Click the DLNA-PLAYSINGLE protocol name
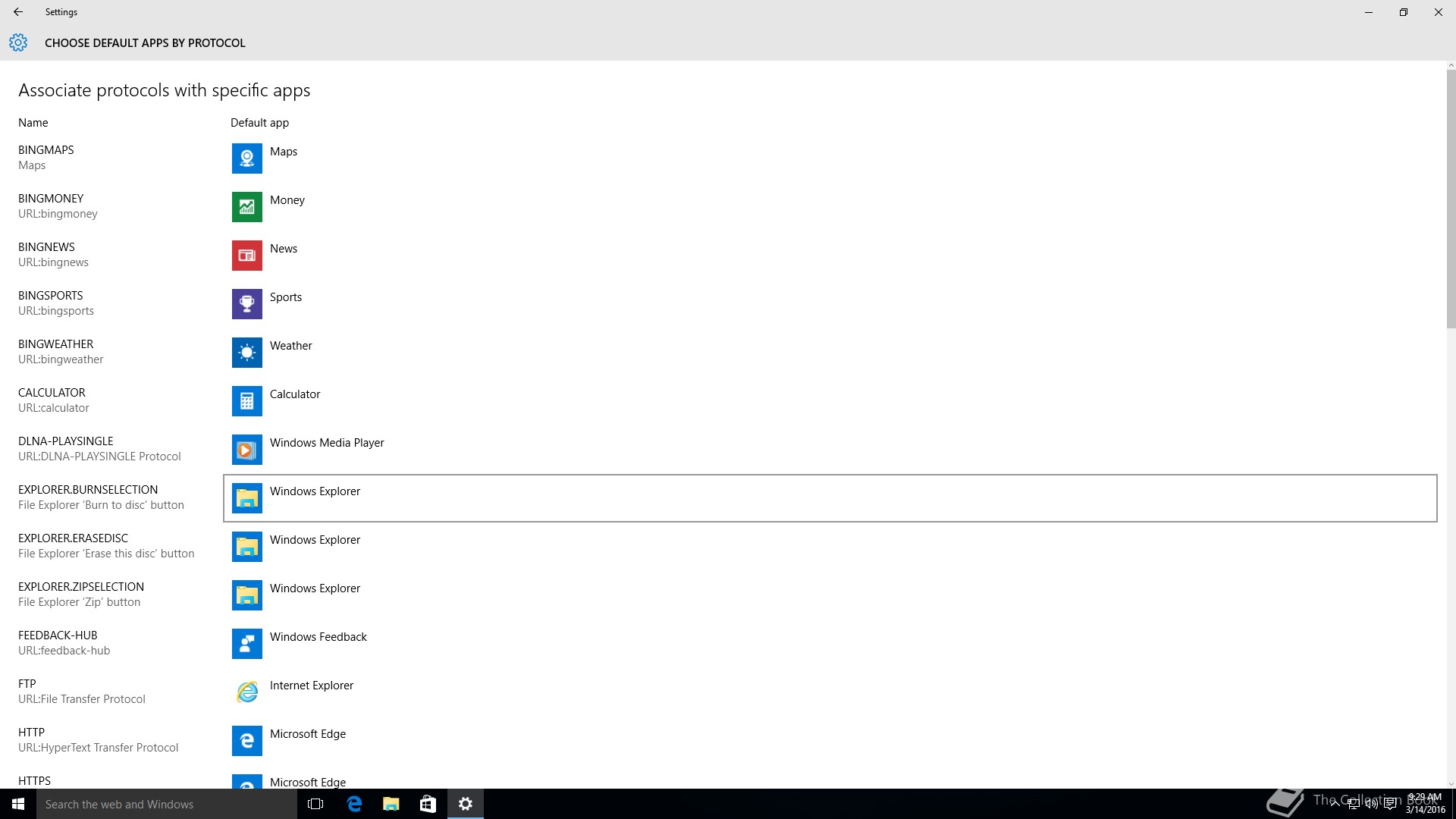 [x=66, y=441]
